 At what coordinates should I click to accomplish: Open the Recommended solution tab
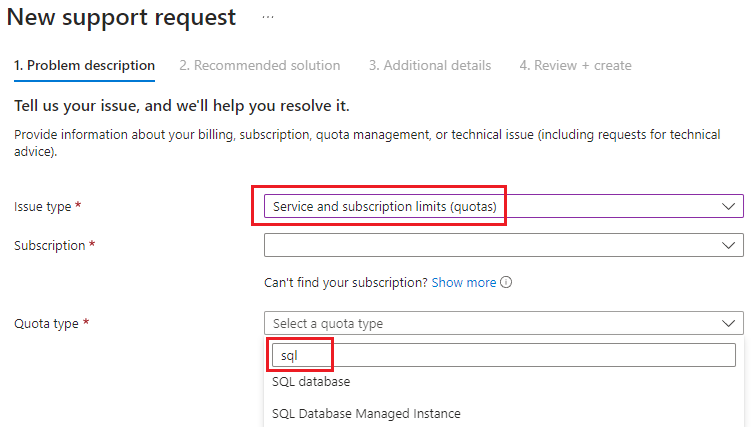point(260,66)
